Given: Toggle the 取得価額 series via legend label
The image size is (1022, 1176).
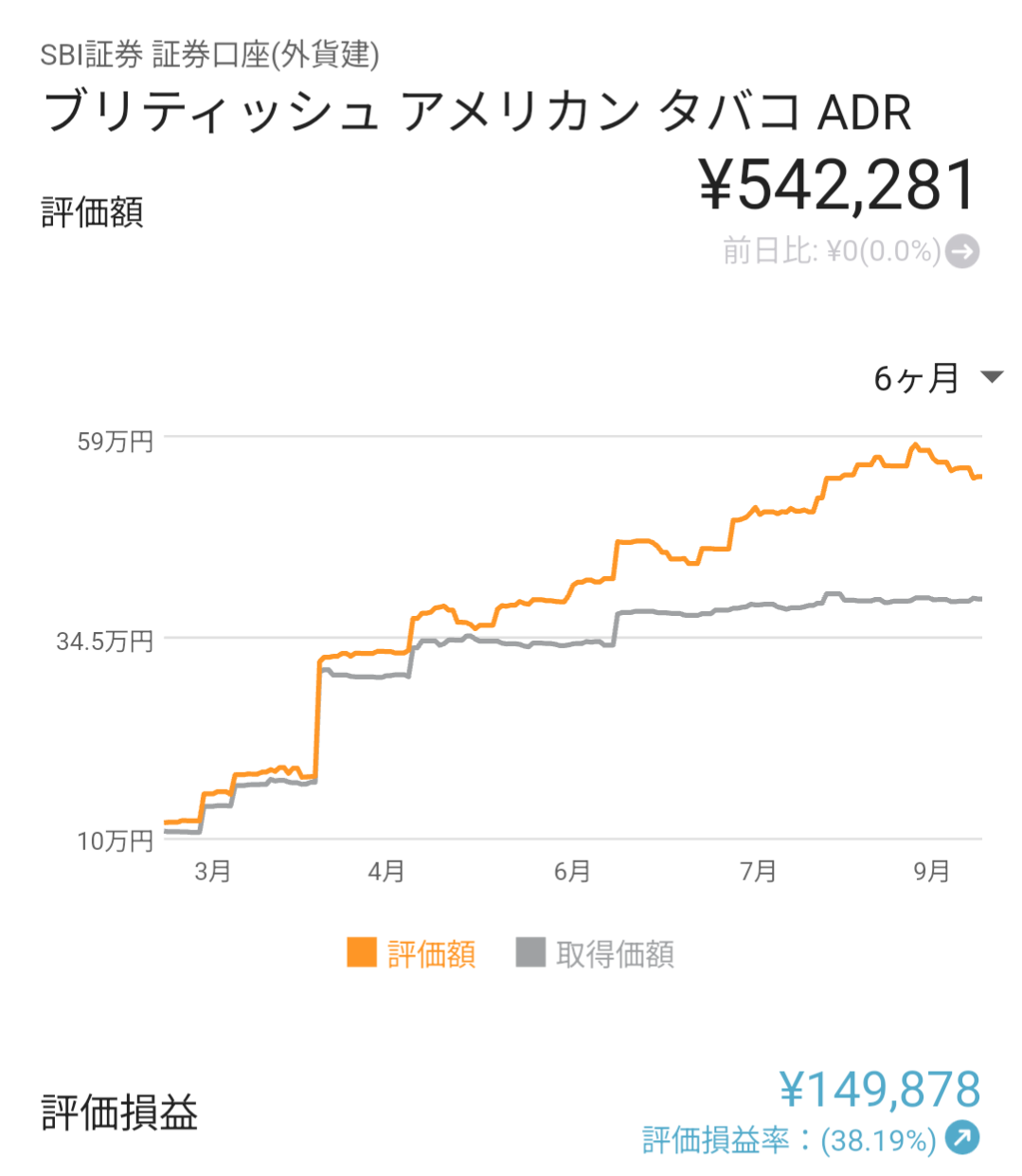Looking at the screenshot, I should click(616, 954).
